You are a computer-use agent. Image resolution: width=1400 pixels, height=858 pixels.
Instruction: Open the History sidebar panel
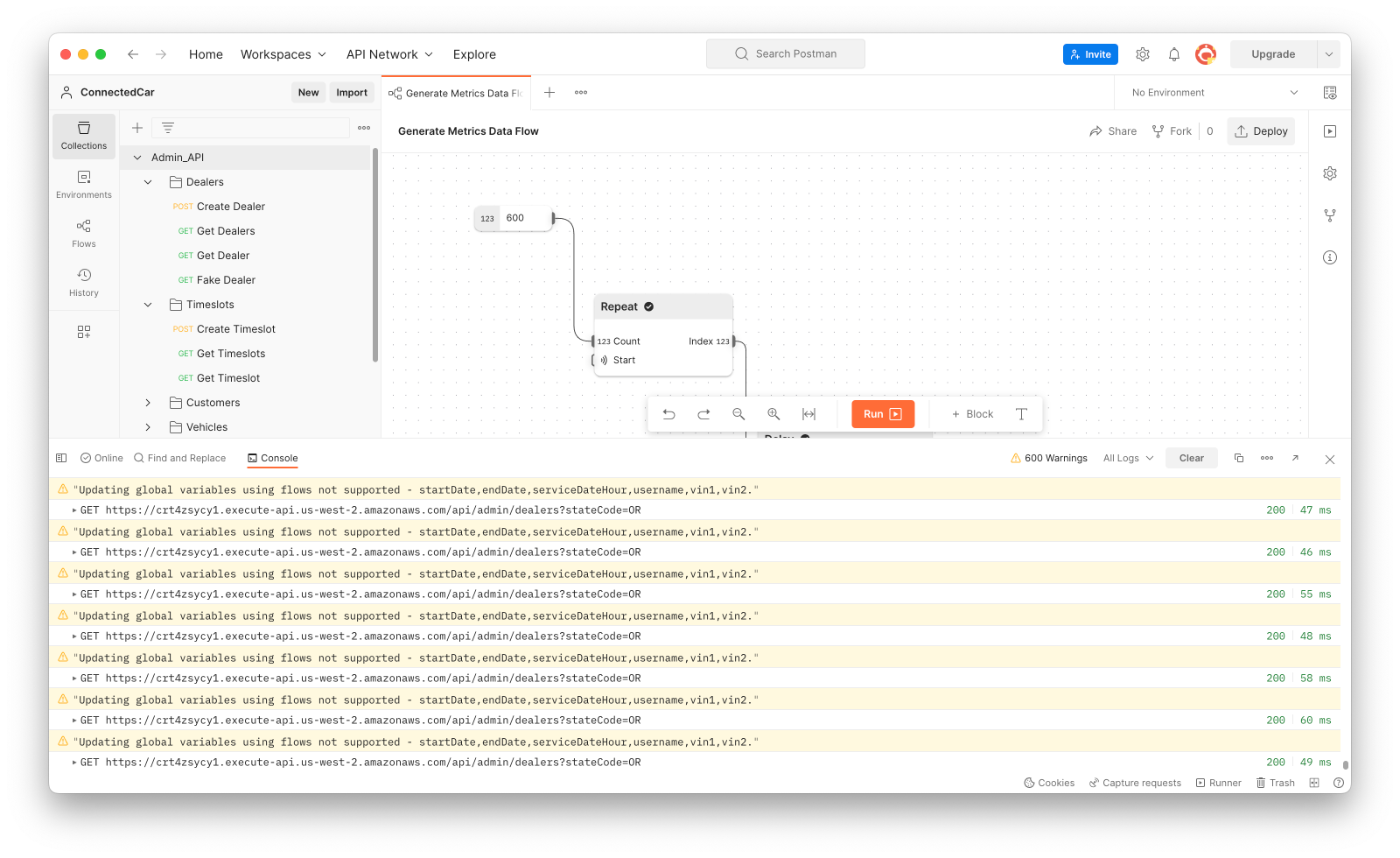click(x=84, y=283)
